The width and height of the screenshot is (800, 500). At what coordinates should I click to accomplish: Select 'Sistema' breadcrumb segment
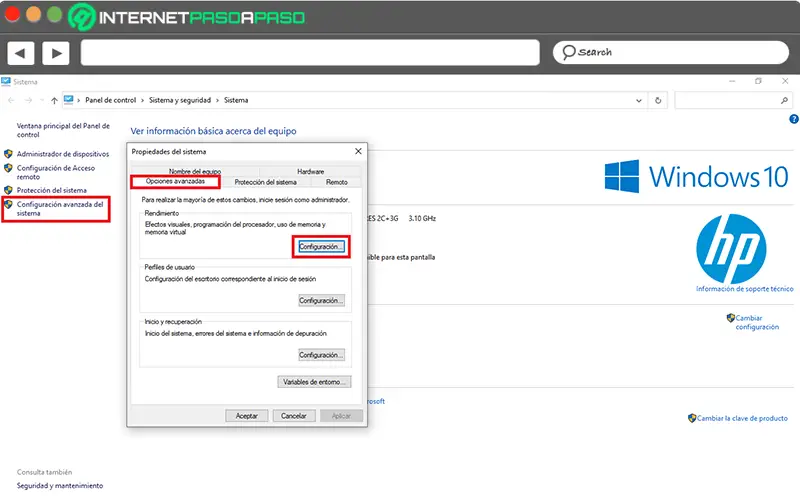(236, 101)
